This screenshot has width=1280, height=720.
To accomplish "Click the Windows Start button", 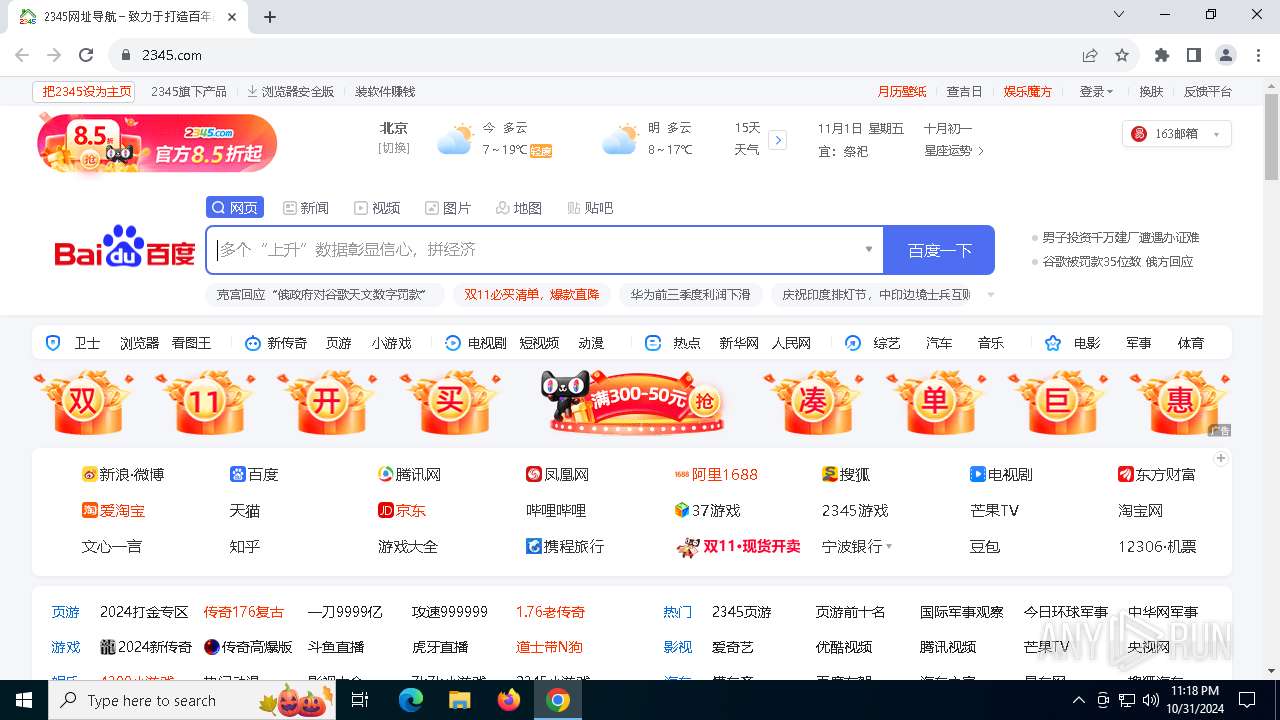I will (24, 700).
